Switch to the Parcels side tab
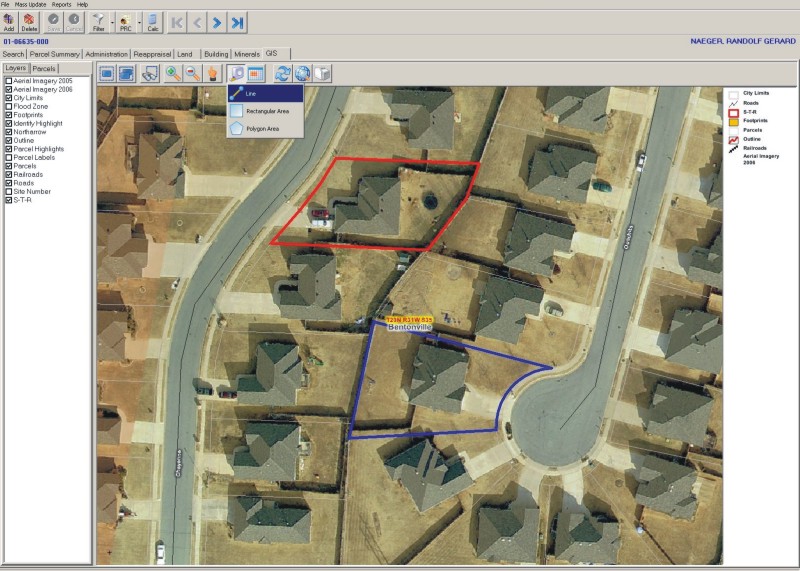The width and height of the screenshot is (800, 571). [x=44, y=68]
